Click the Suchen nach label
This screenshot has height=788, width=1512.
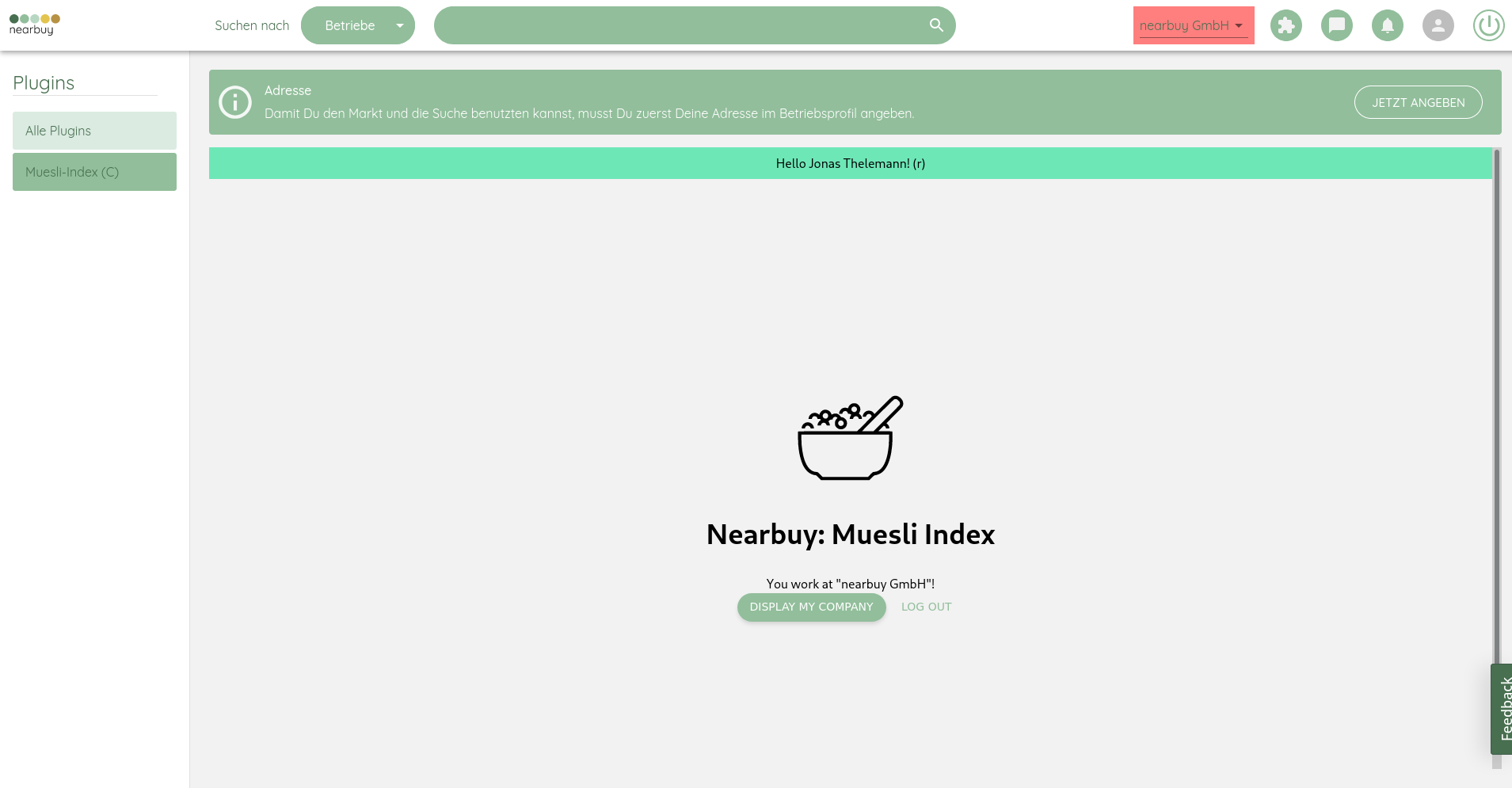point(252,25)
